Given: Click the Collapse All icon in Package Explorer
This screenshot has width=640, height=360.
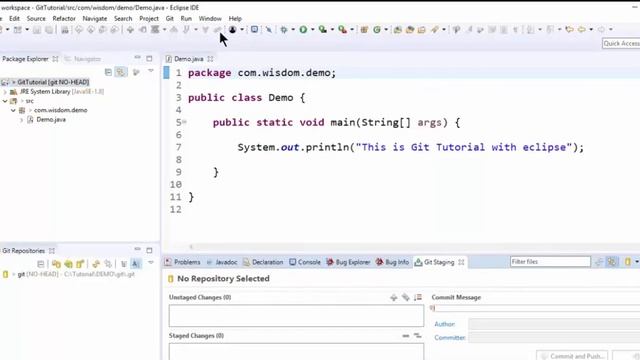Looking at the screenshot, I should 108,72.
